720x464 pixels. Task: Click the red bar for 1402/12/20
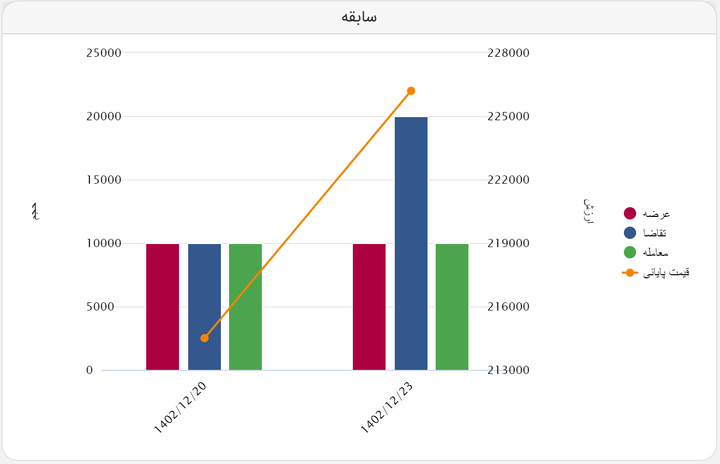coord(163,307)
